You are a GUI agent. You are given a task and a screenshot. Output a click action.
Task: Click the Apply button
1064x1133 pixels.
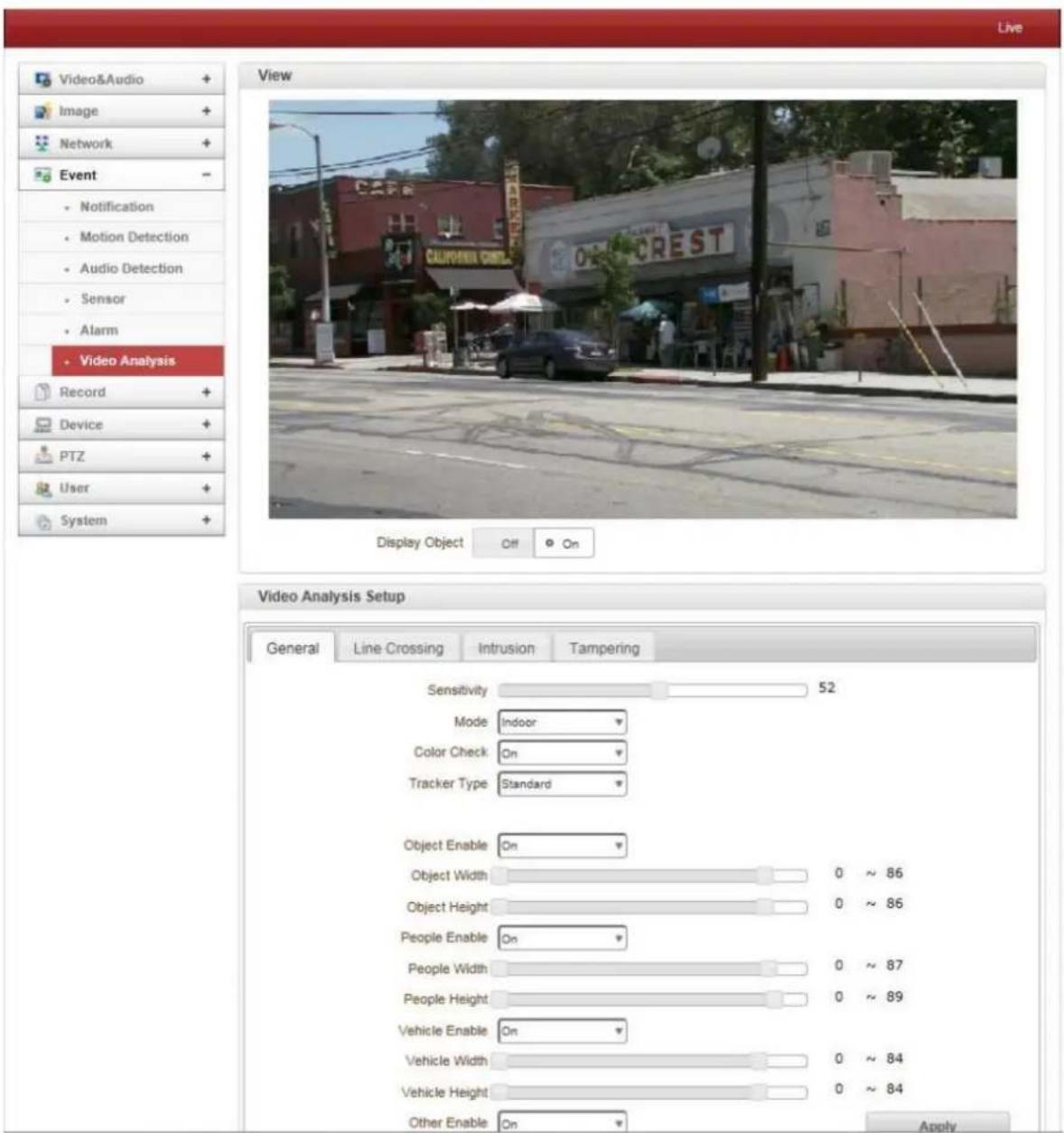938,1123
